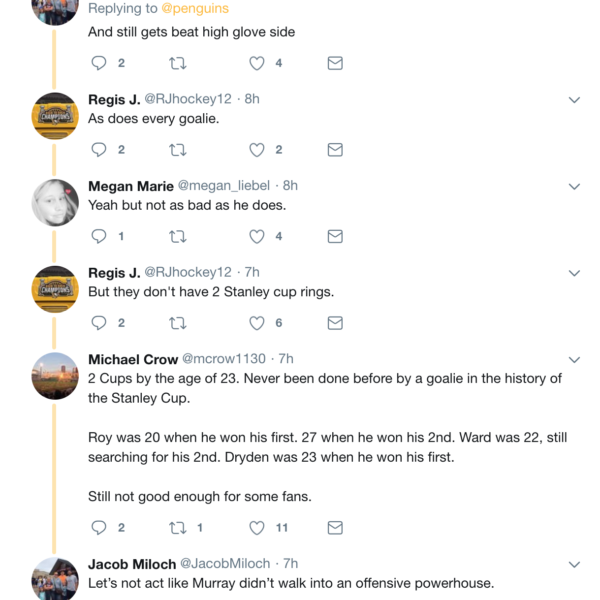
Task: Send Michael Crow's tweet via direct message
Action: pos(335,527)
